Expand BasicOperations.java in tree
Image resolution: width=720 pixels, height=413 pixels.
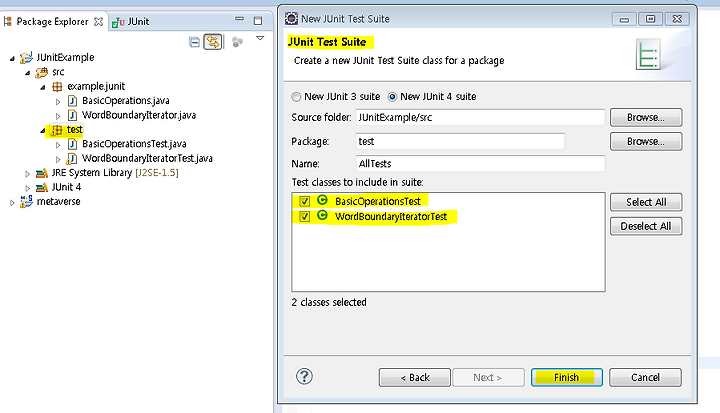(58, 102)
